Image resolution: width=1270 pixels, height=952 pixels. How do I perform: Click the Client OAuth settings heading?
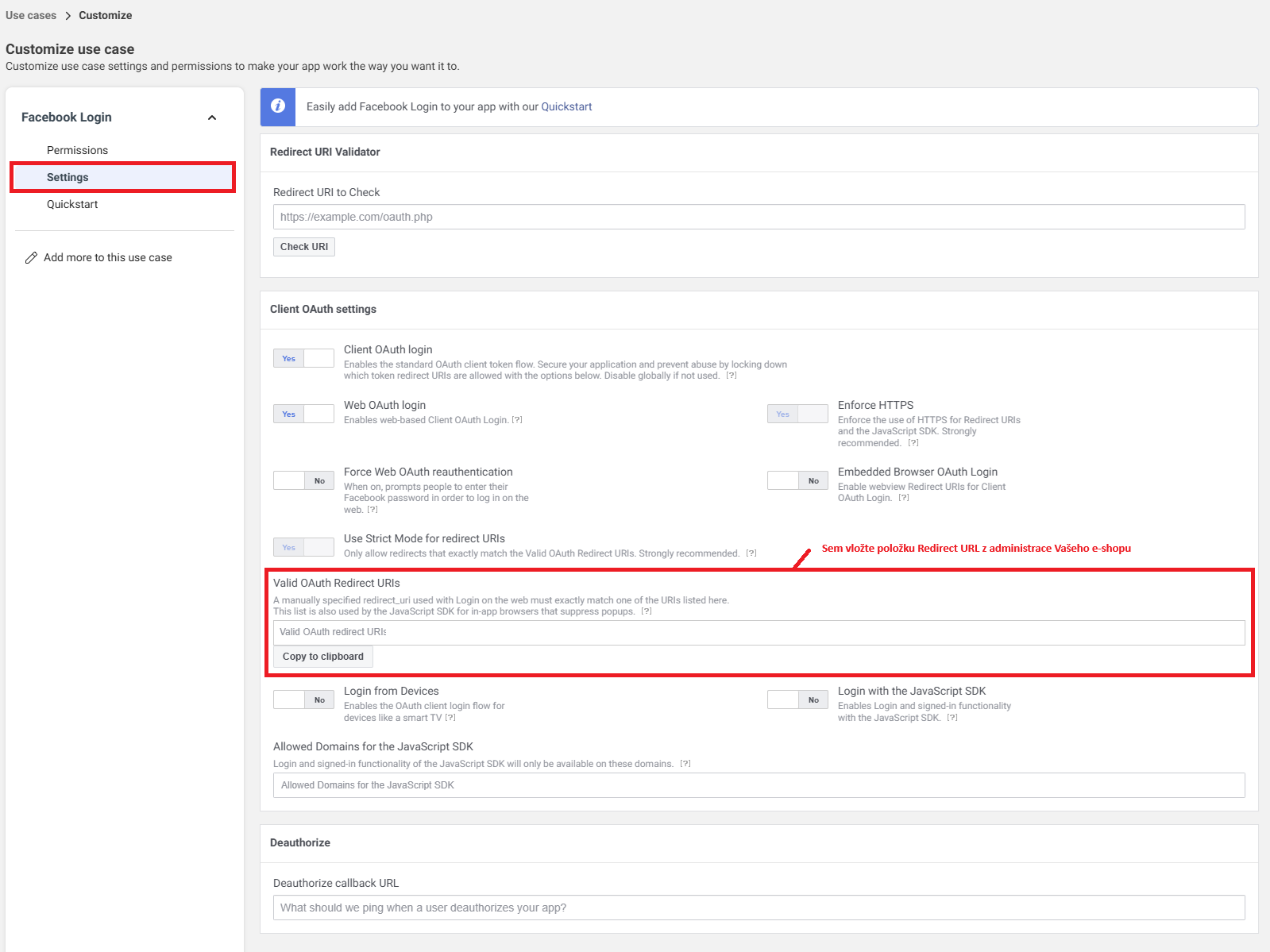point(323,309)
